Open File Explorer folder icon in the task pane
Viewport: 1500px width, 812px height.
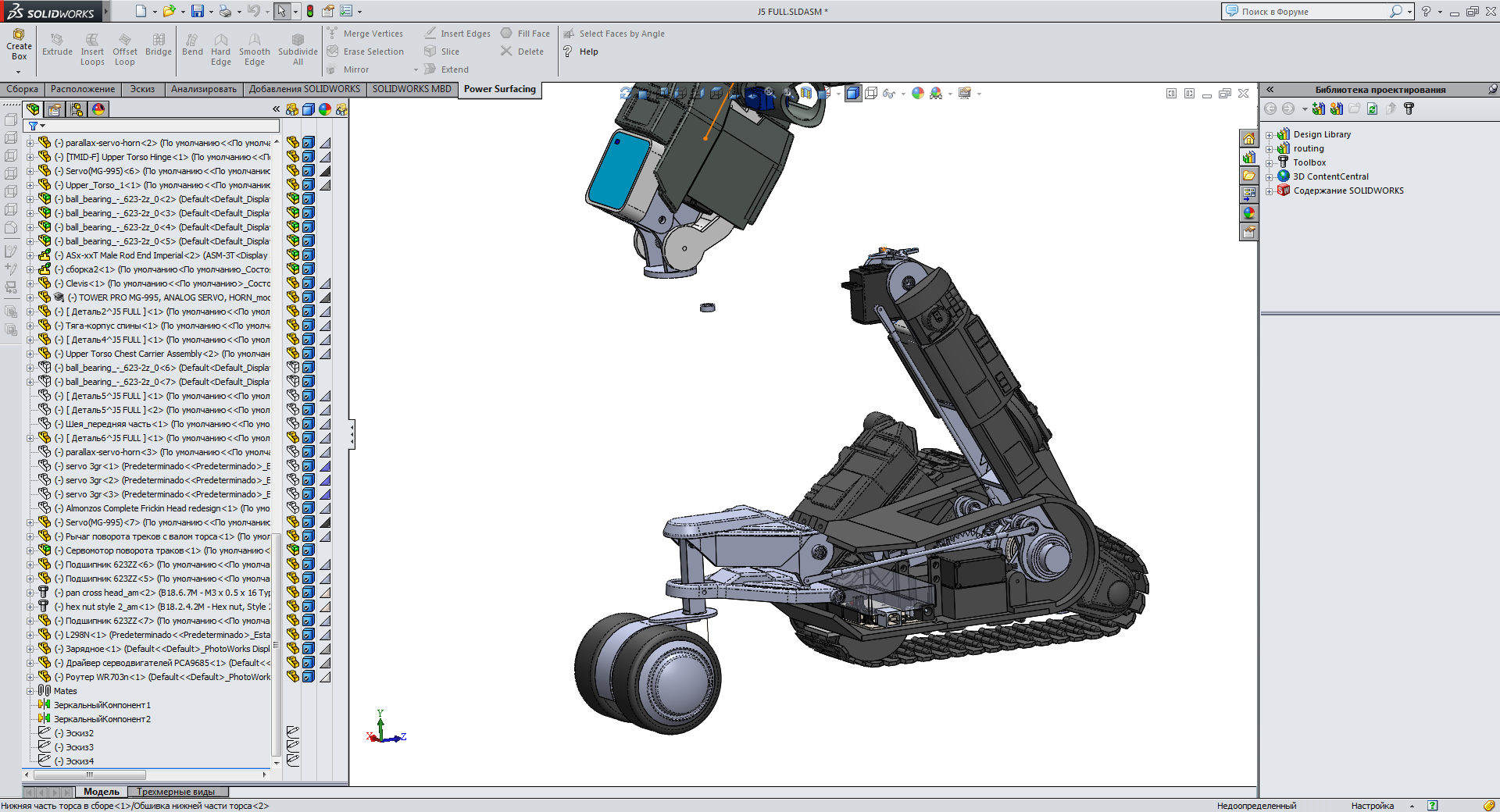pos(1248,176)
